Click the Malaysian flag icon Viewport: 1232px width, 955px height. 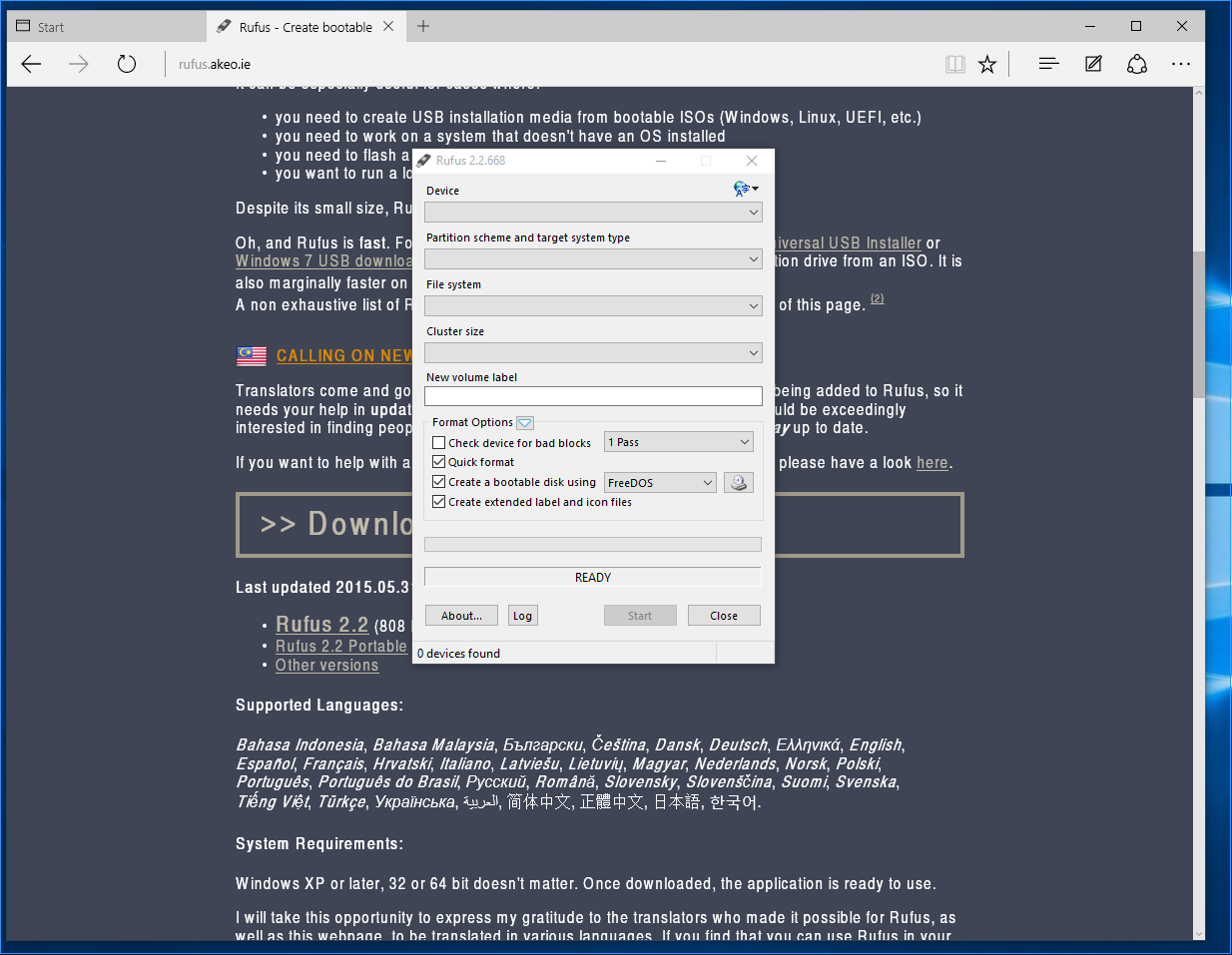[x=252, y=355]
